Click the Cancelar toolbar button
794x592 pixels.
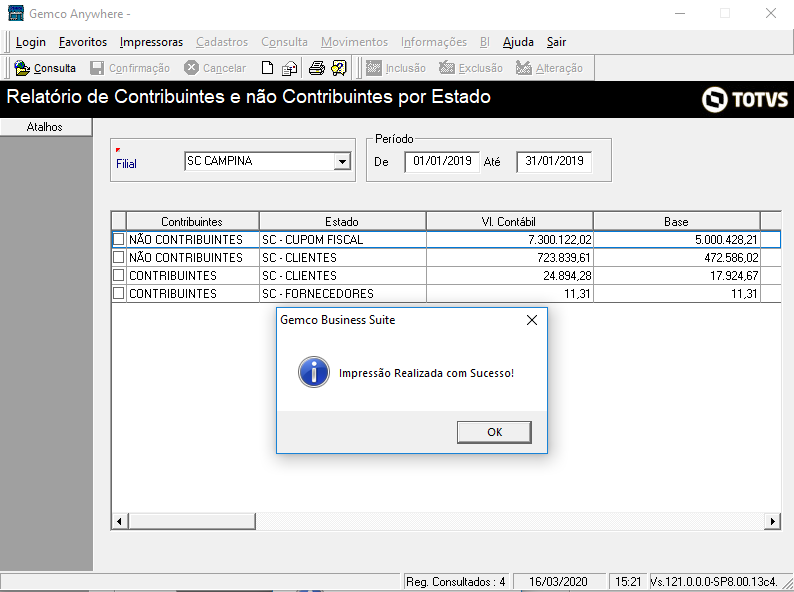[215, 68]
